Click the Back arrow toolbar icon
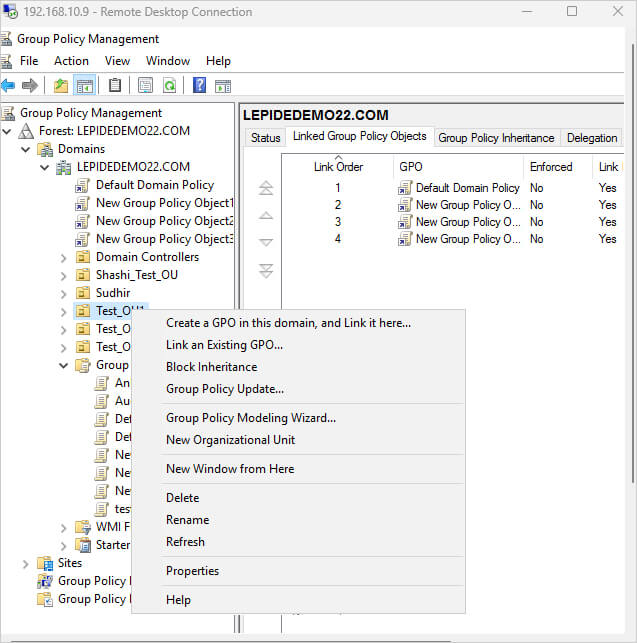637x643 pixels. (8, 86)
